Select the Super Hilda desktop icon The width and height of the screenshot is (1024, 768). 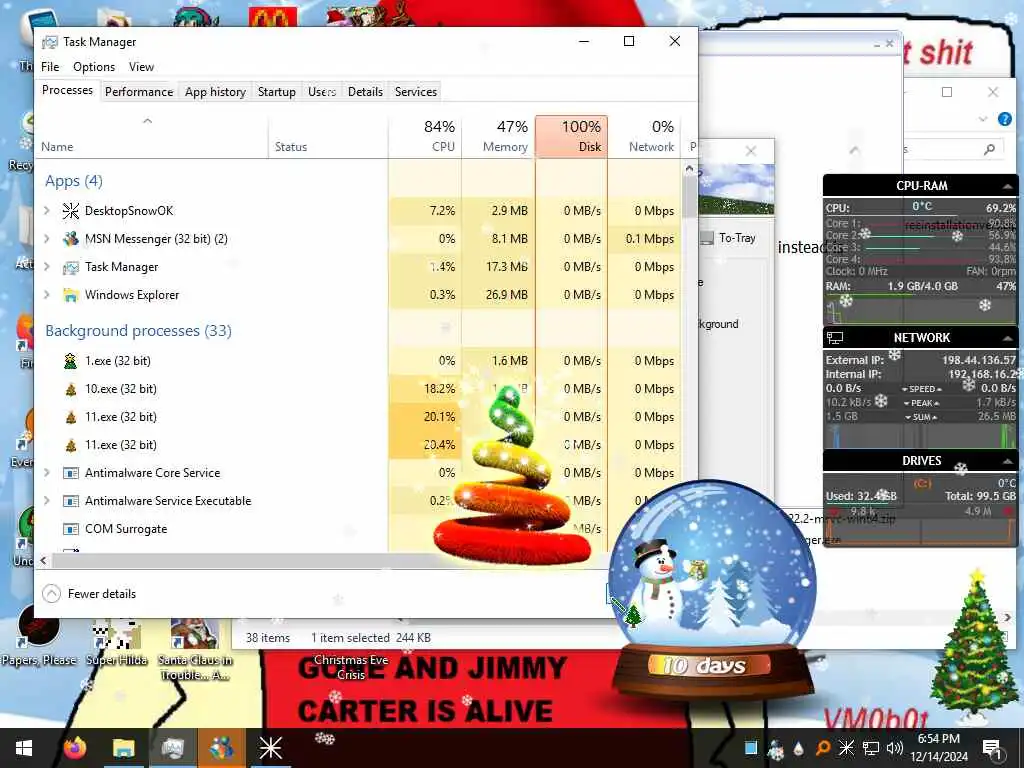pos(117,642)
